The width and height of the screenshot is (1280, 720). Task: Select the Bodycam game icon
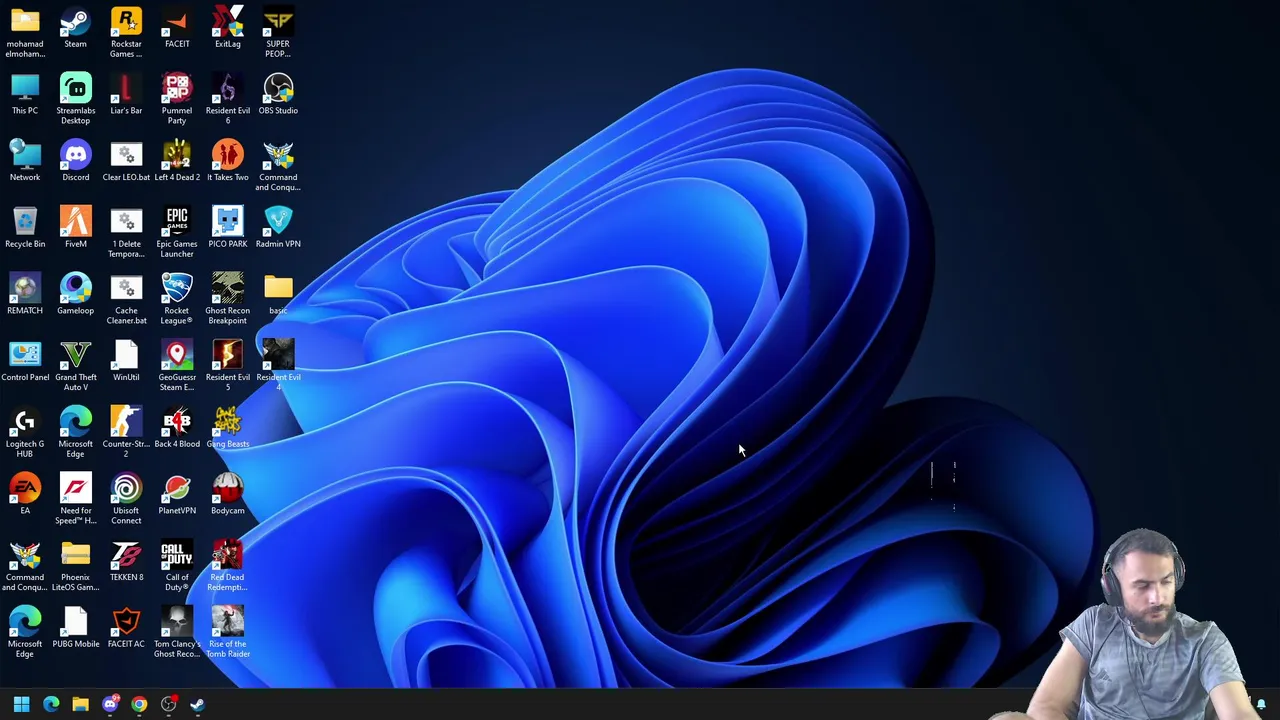point(227,495)
